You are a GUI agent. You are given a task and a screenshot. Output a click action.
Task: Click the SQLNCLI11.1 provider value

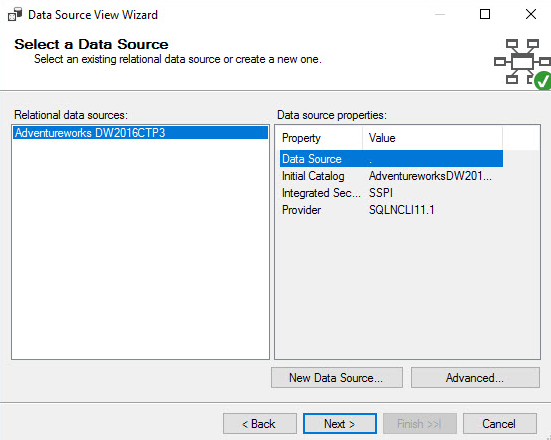[x=402, y=210]
